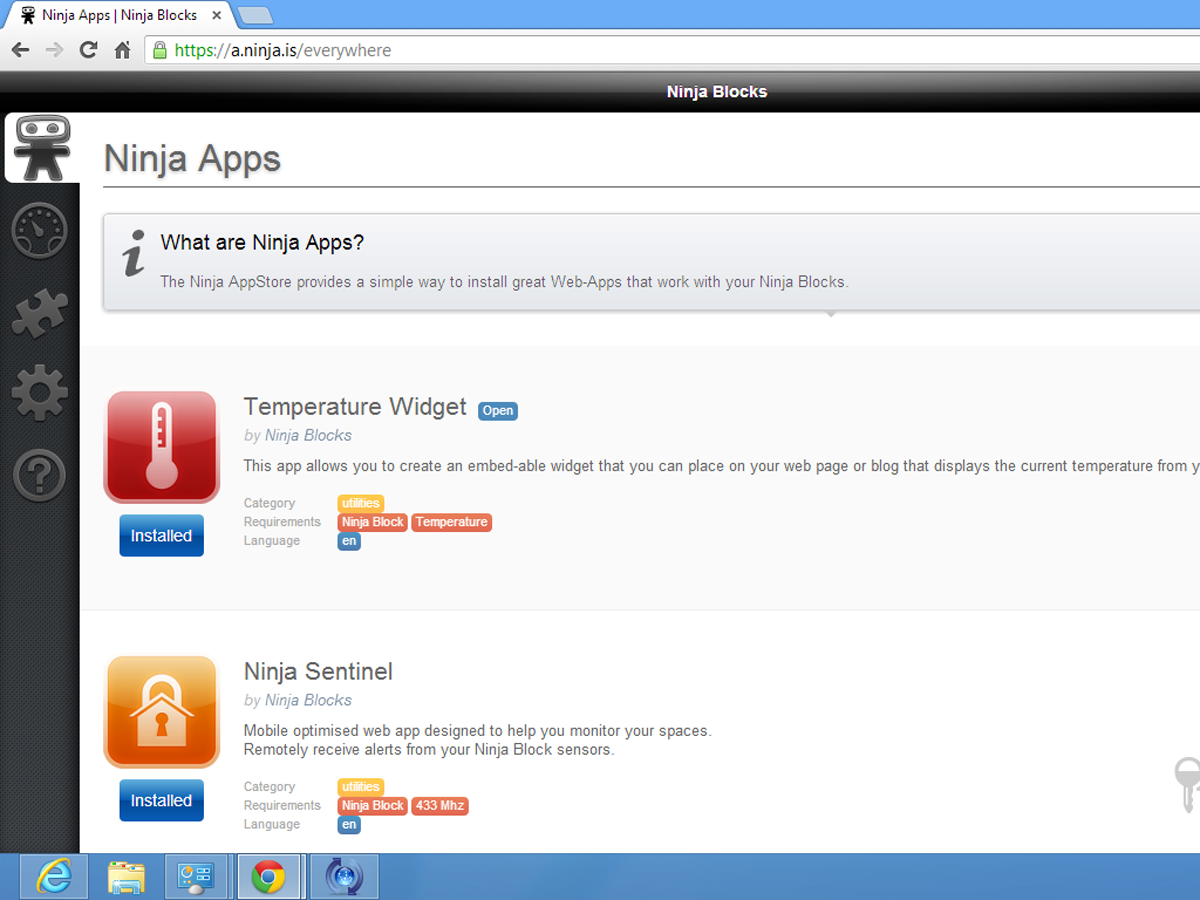Viewport: 1200px width, 900px height.
Task: Click utilities tag on Temperature Widget
Action: (361, 503)
